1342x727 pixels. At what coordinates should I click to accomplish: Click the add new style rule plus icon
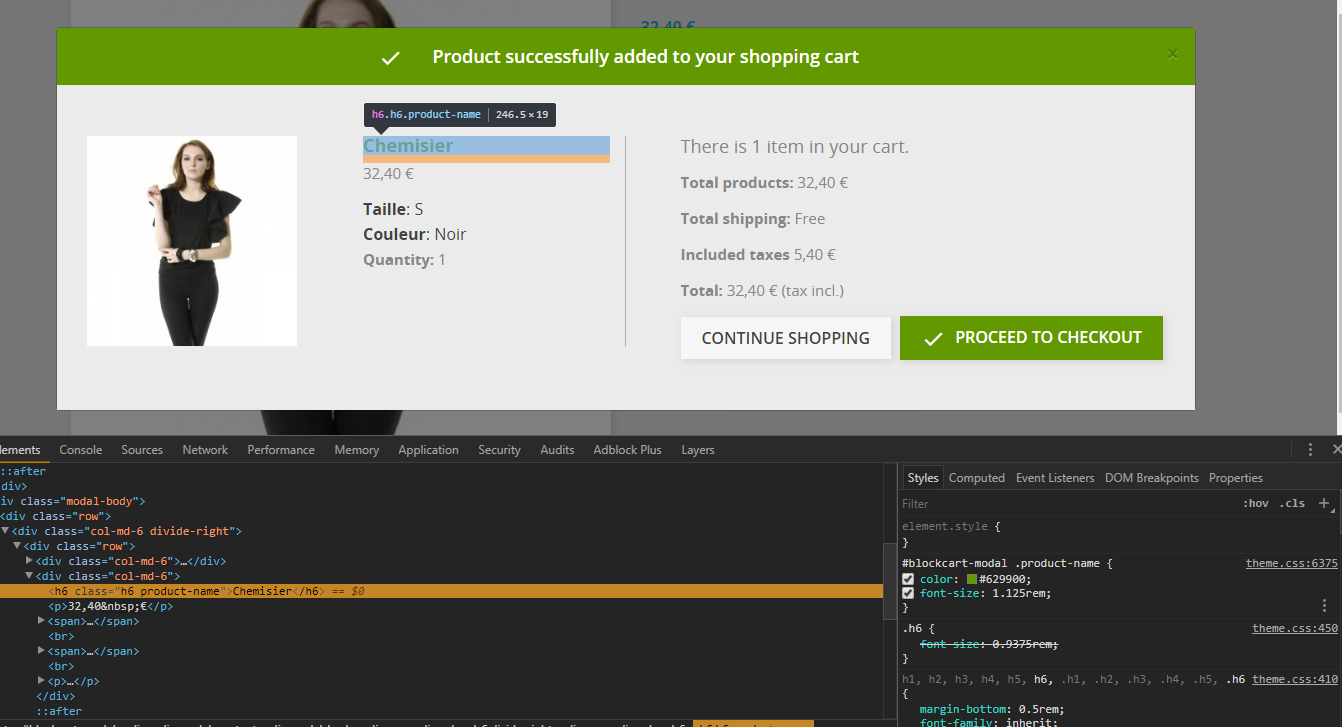click(x=1324, y=503)
